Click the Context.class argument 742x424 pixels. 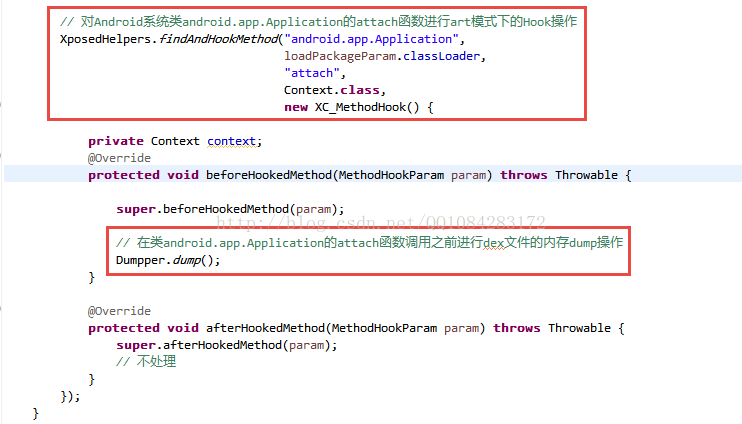tap(332, 90)
